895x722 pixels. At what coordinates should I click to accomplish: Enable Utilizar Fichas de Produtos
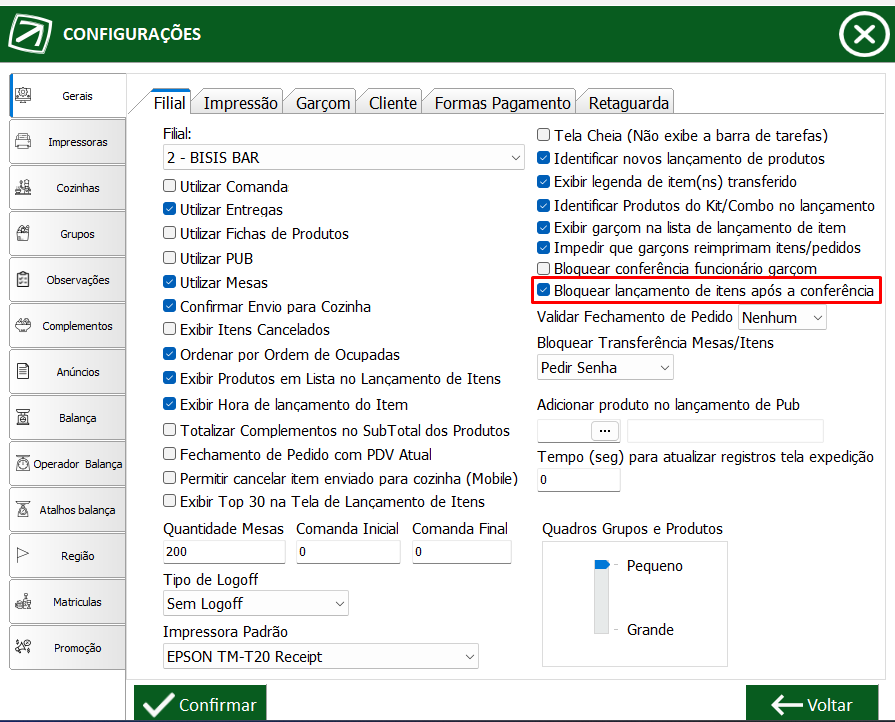click(170, 233)
